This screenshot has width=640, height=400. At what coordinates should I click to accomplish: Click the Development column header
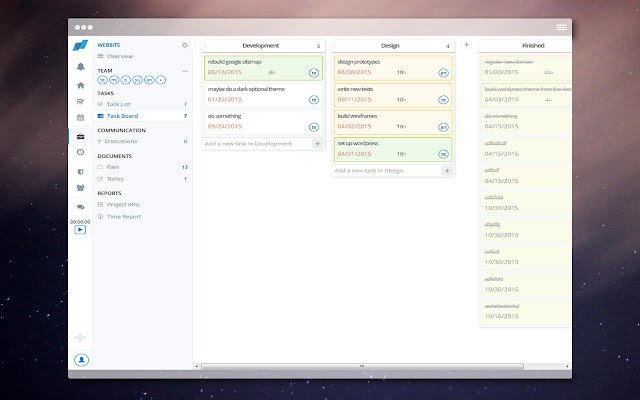tap(263, 46)
